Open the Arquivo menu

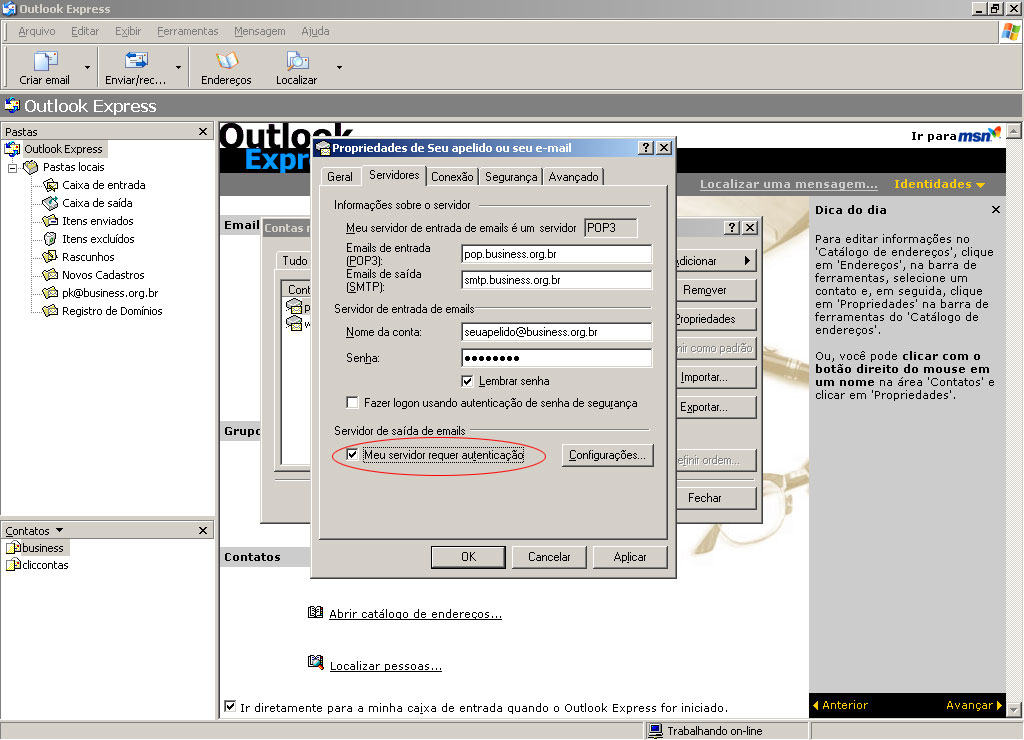(x=37, y=31)
